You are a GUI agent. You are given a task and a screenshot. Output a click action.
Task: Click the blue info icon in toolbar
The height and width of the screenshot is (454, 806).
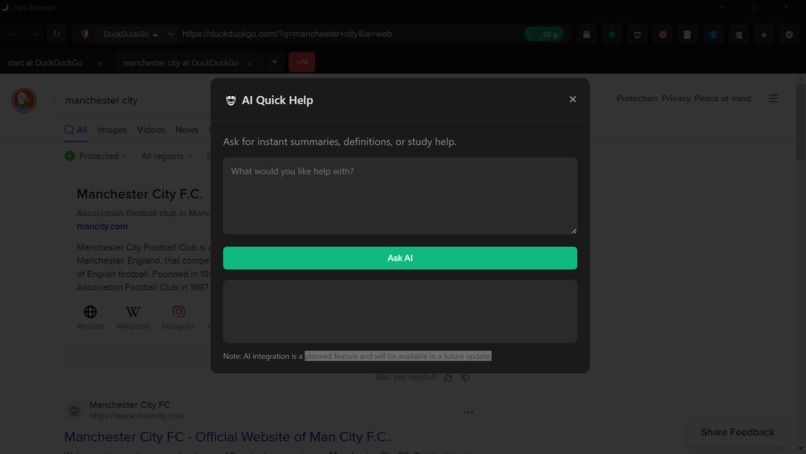[x=713, y=34]
